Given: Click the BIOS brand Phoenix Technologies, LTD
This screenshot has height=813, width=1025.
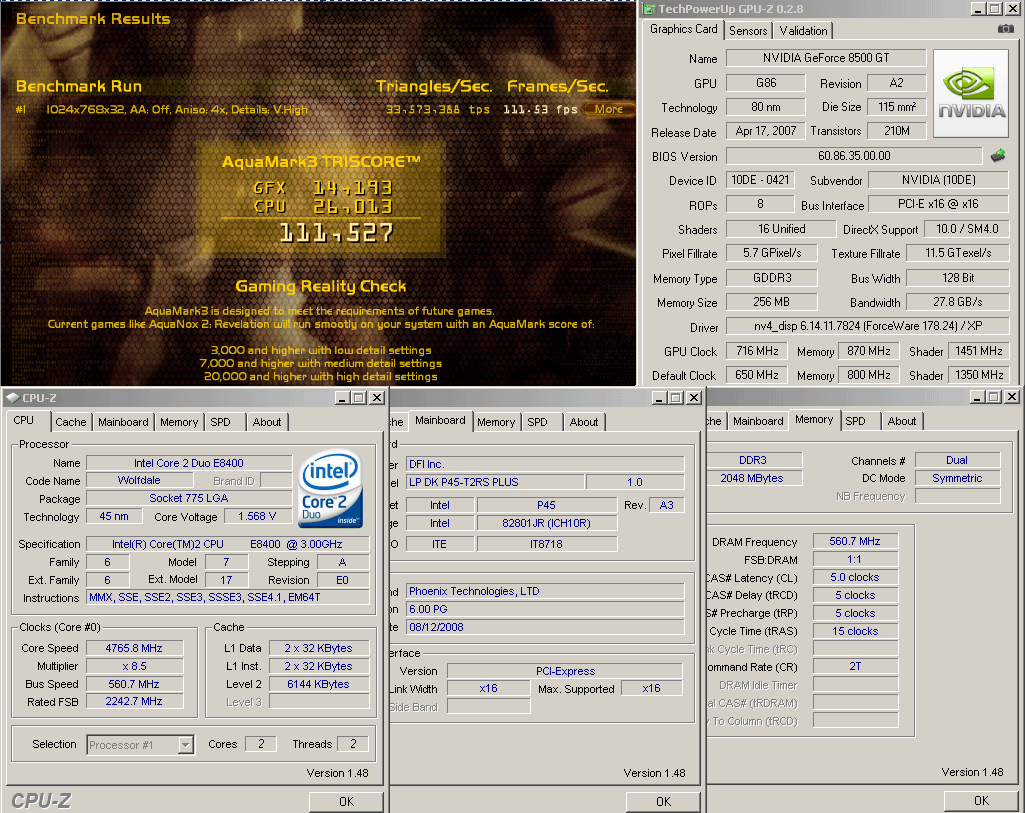Looking at the screenshot, I should click(x=545, y=591).
